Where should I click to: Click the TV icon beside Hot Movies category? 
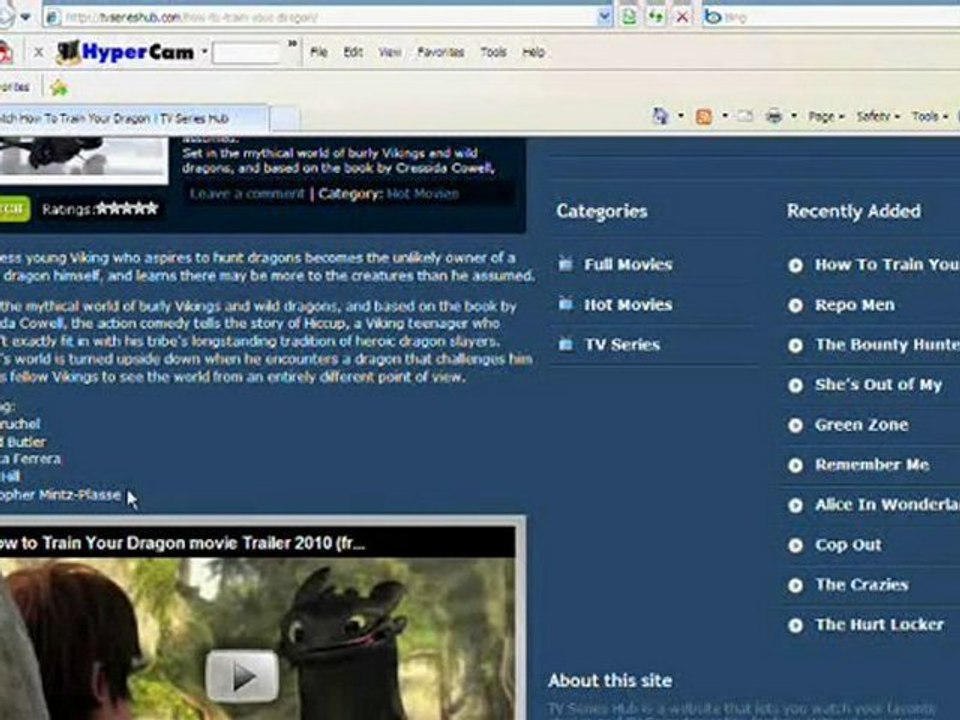pos(566,304)
